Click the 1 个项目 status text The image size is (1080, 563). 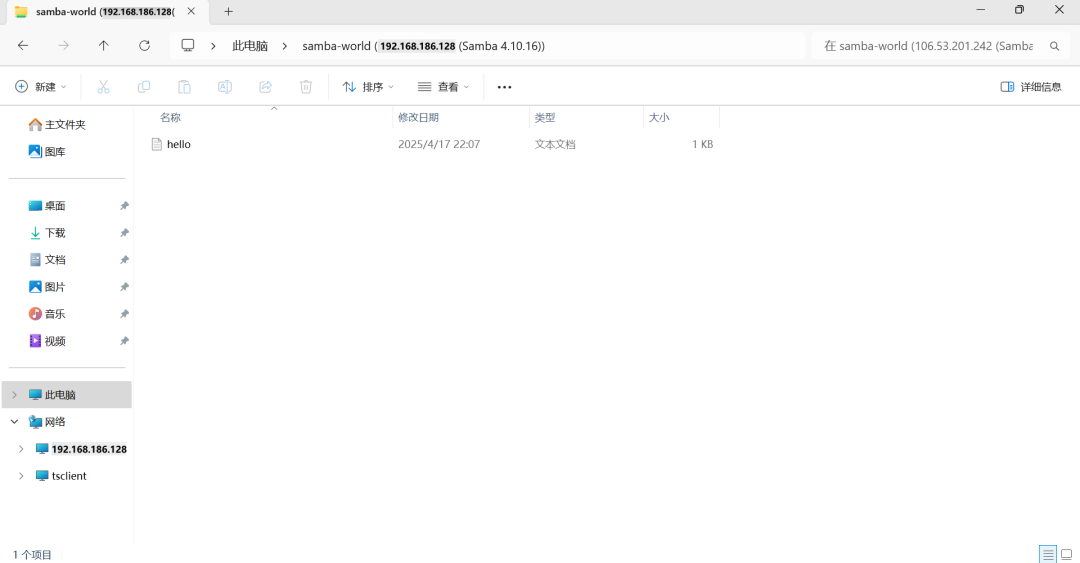click(x=32, y=555)
